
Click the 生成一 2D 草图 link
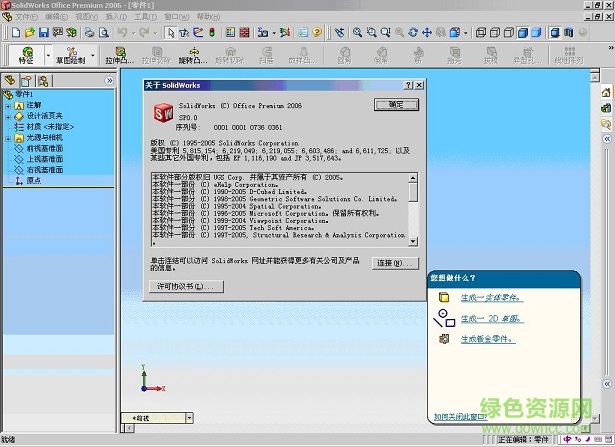tap(492, 318)
